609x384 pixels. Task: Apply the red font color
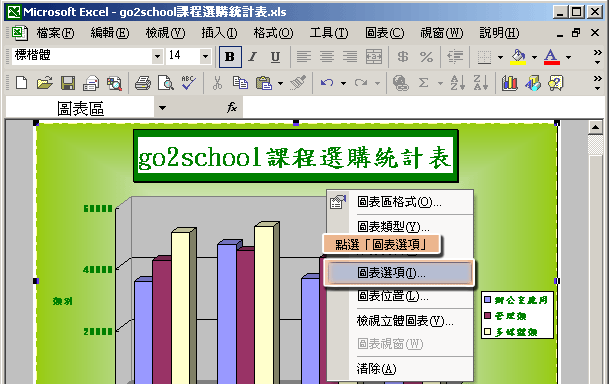[552, 57]
